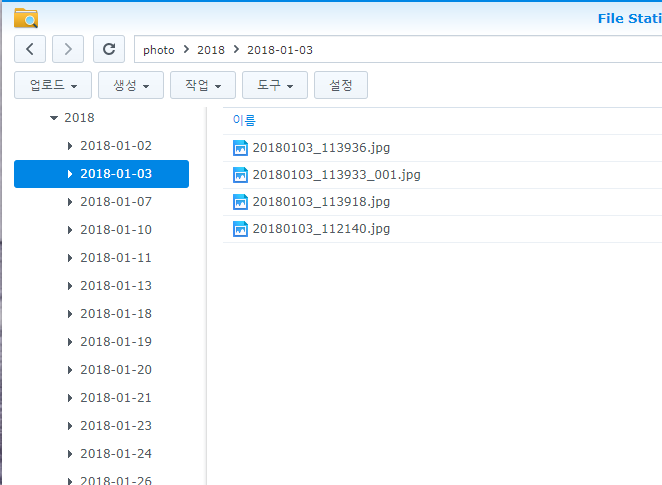Click photo in the path breadcrumb
662x485 pixels.
click(159, 50)
